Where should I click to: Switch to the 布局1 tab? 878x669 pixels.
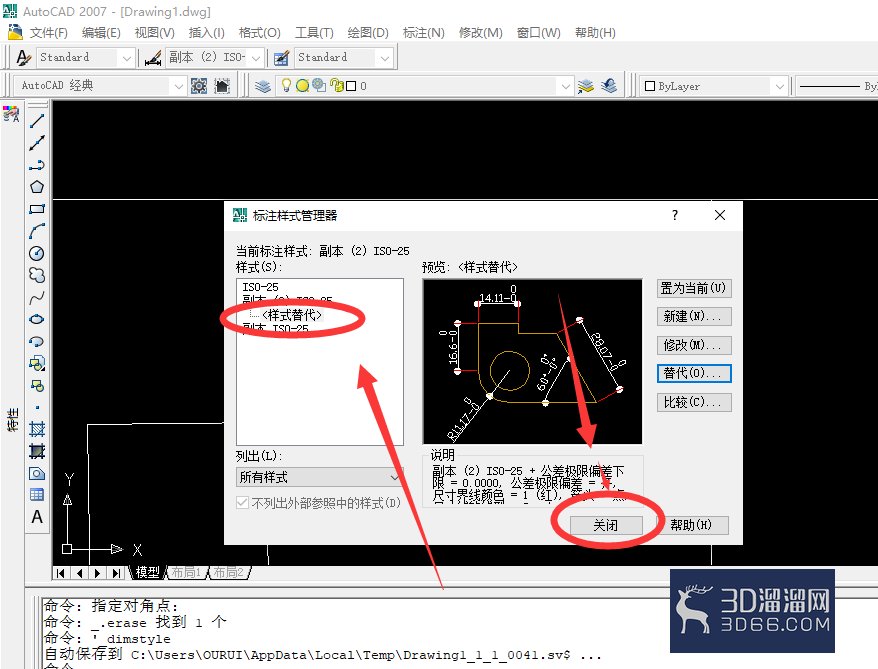(x=186, y=572)
